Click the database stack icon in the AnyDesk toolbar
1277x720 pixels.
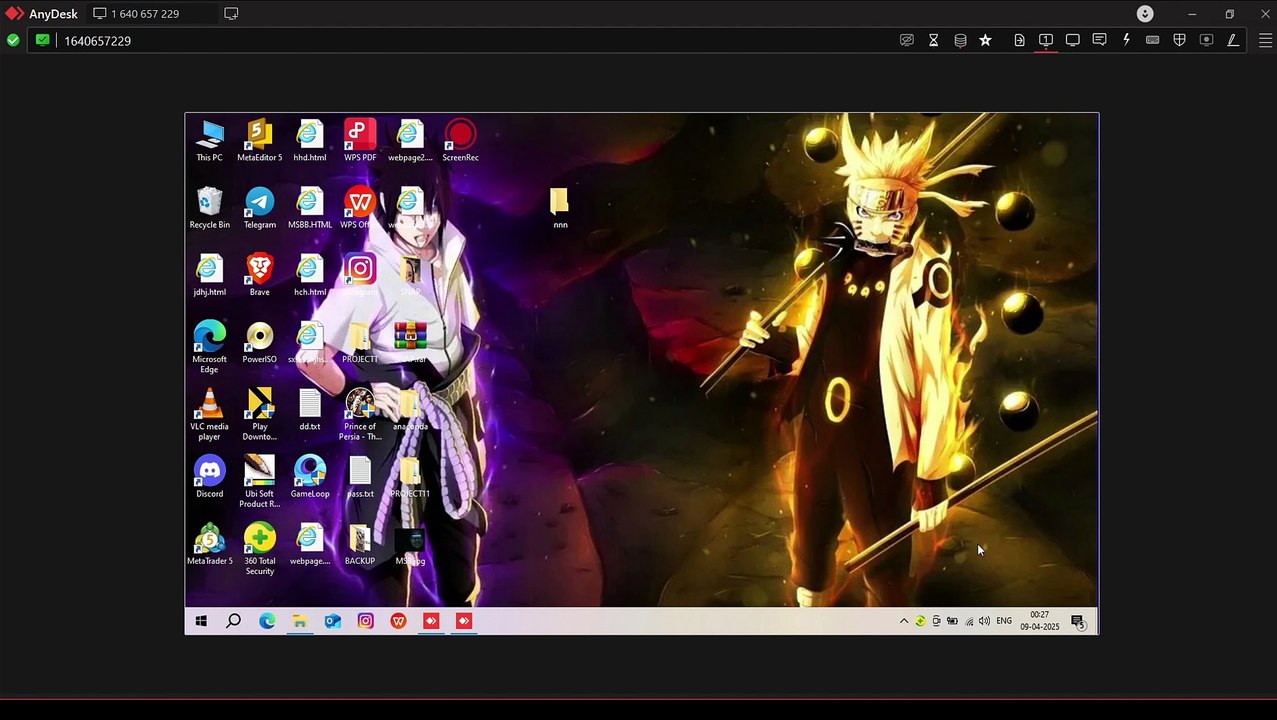[960, 40]
